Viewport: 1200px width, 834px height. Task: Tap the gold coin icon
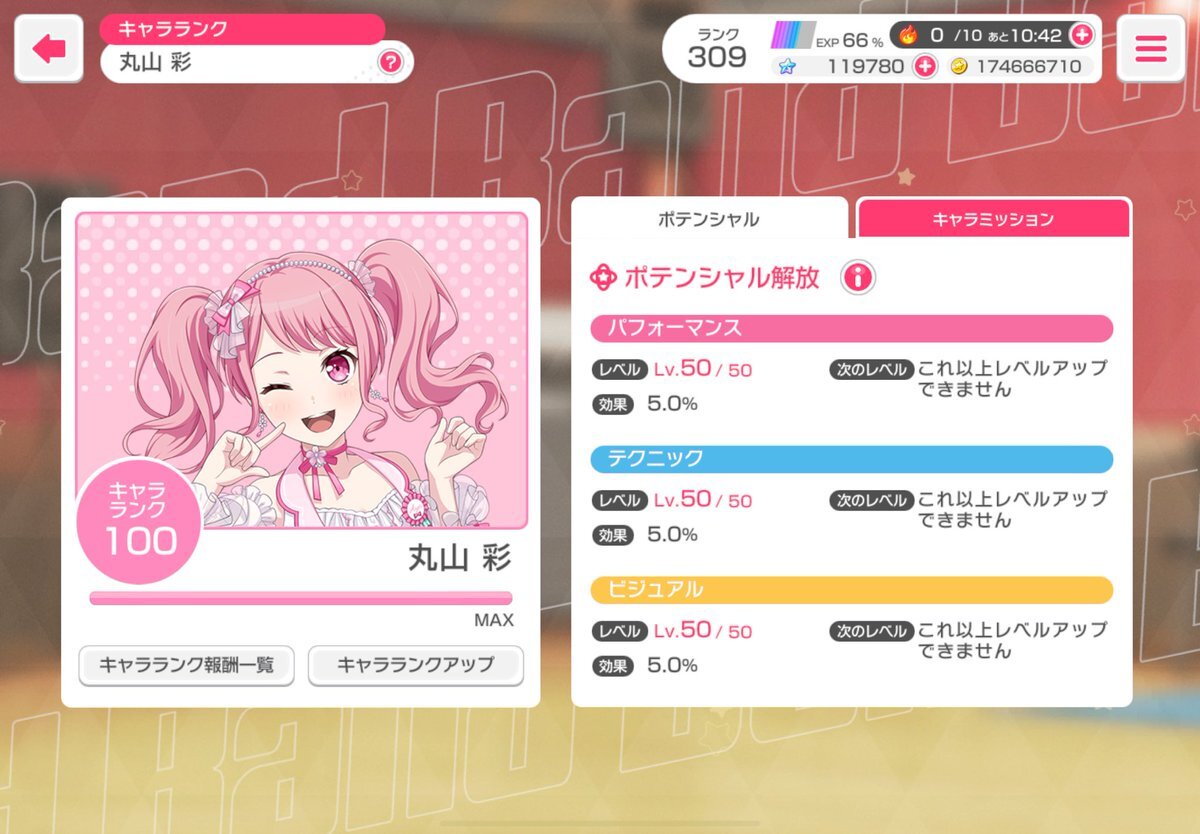957,67
